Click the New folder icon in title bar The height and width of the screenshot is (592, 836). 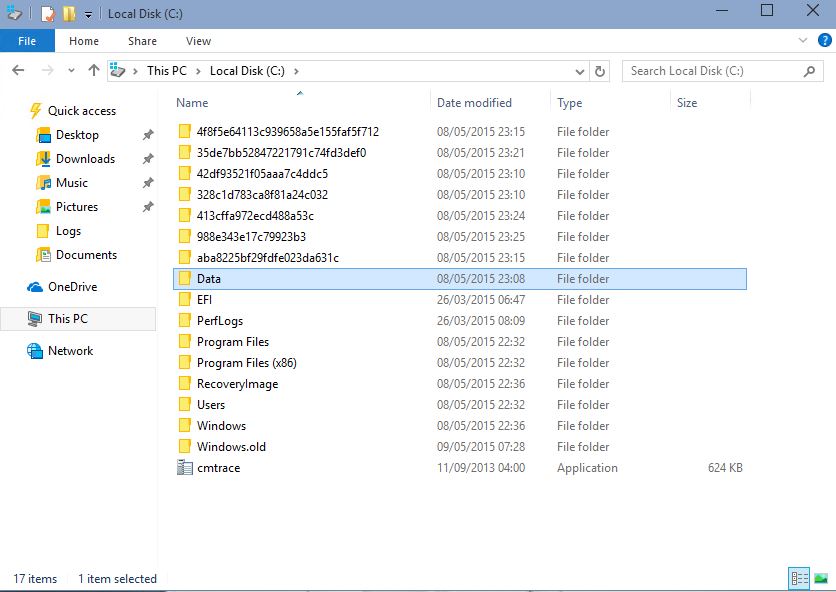coord(69,14)
